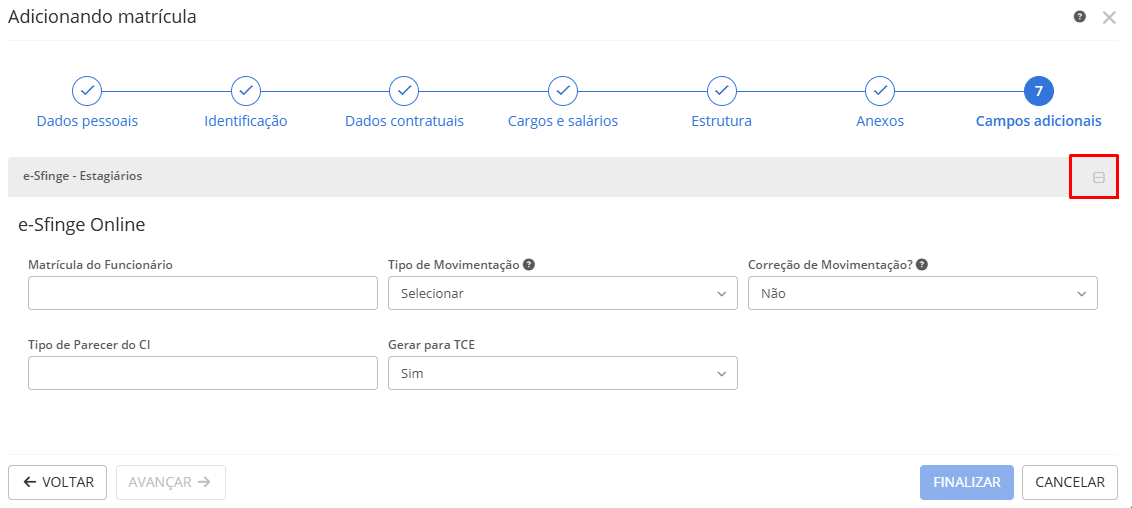
Task: Open the Anexos step label
Action: click(879, 121)
